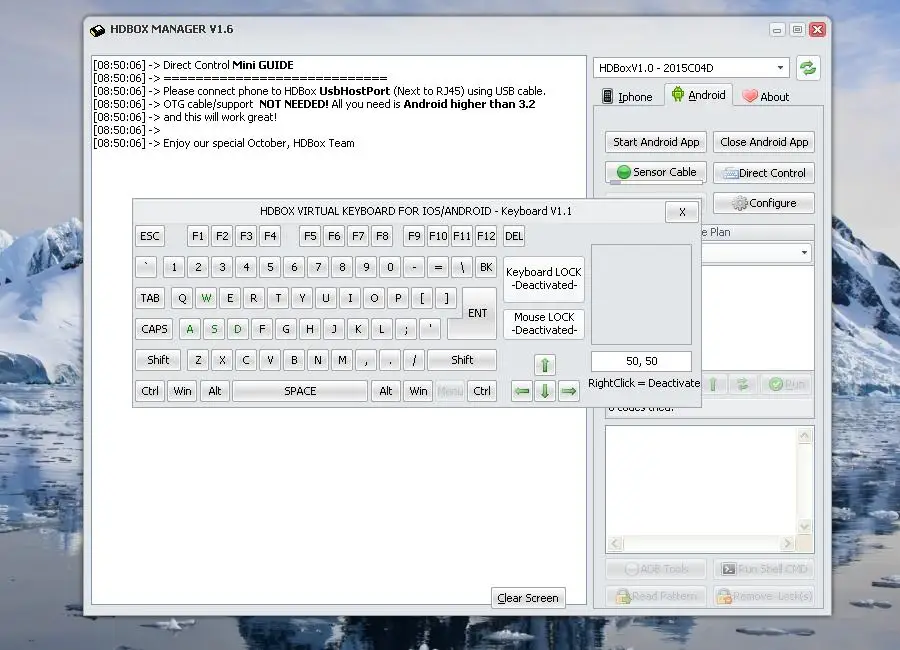This screenshot has height=650, width=900.
Task: Click the right arrow key on virtual keyboard
Action: 568,391
